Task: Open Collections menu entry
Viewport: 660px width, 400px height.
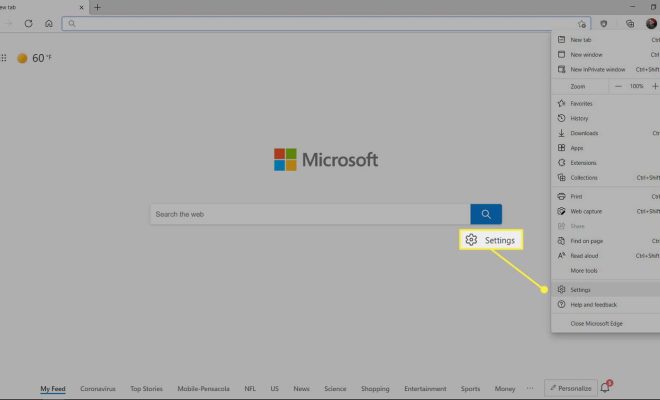Action: pyautogui.click(x=606, y=178)
